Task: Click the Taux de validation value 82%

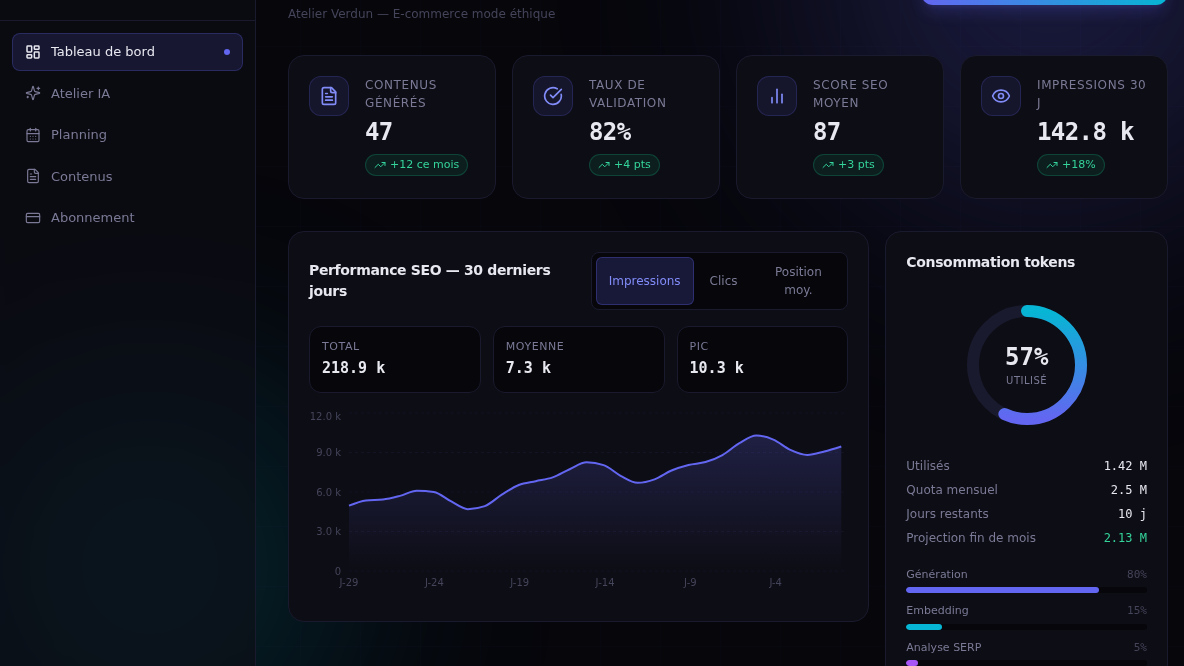Action: click(x=610, y=132)
